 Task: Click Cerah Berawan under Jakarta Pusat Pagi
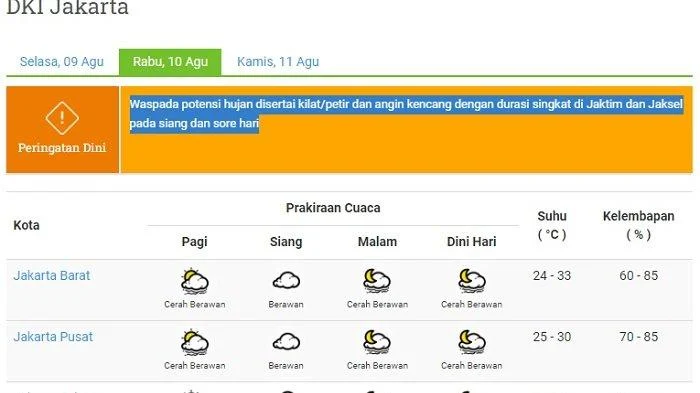195,365
